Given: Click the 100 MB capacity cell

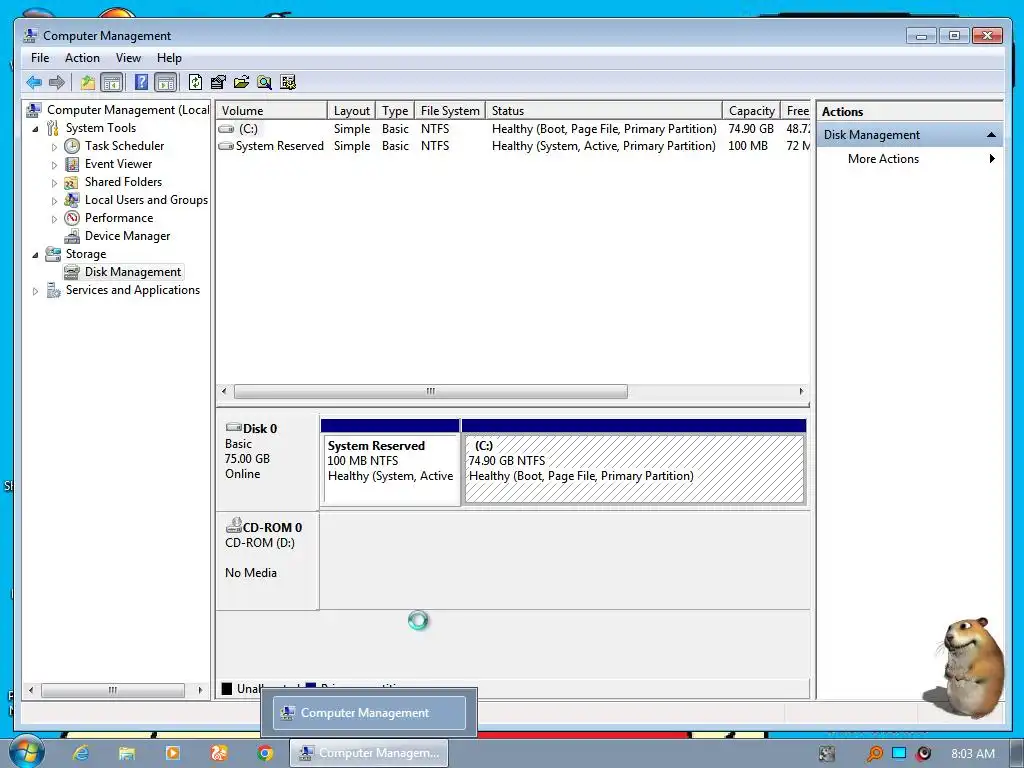Looking at the screenshot, I should pyautogui.click(x=748, y=146).
